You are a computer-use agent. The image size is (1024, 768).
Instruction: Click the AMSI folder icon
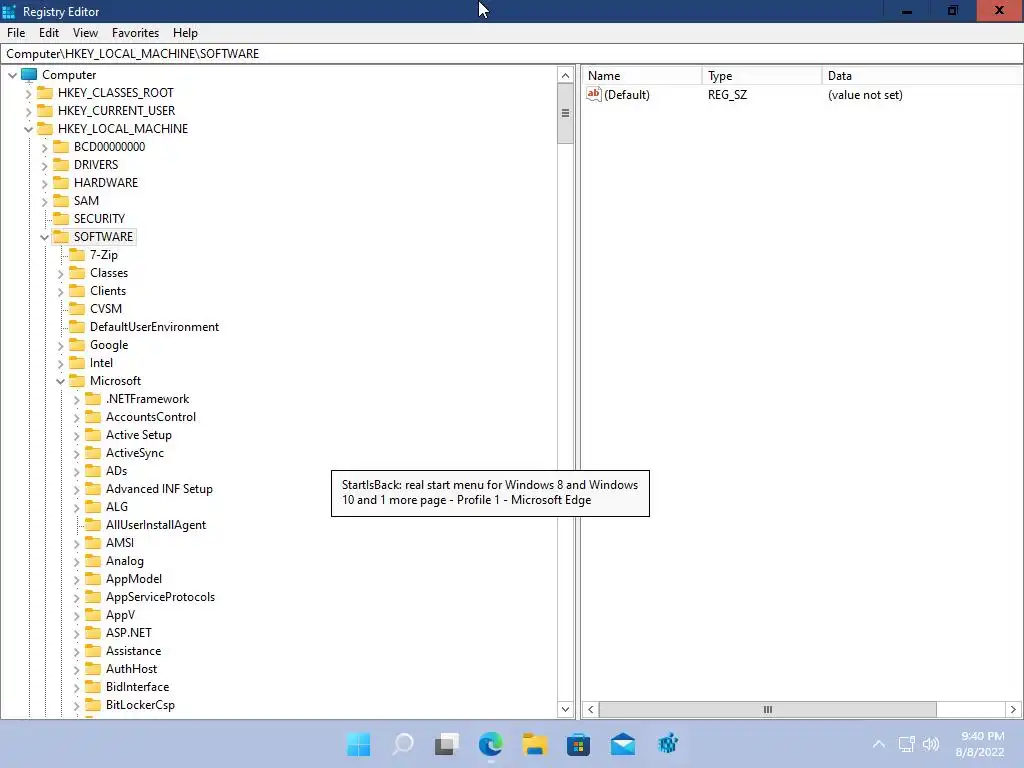tap(93, 543)
